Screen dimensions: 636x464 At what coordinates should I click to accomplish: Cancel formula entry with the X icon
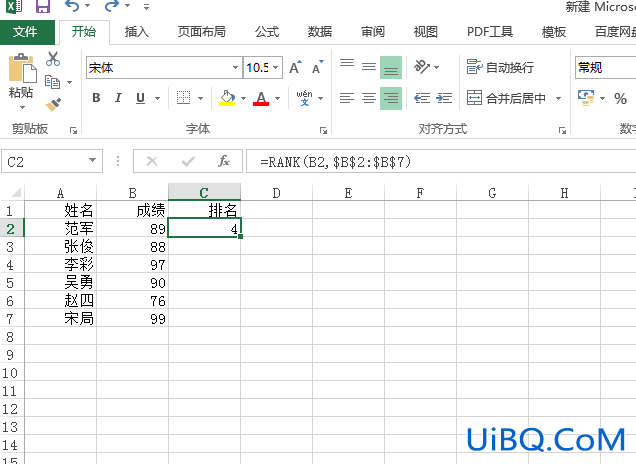pyautogui.click(x=152, y=161)
